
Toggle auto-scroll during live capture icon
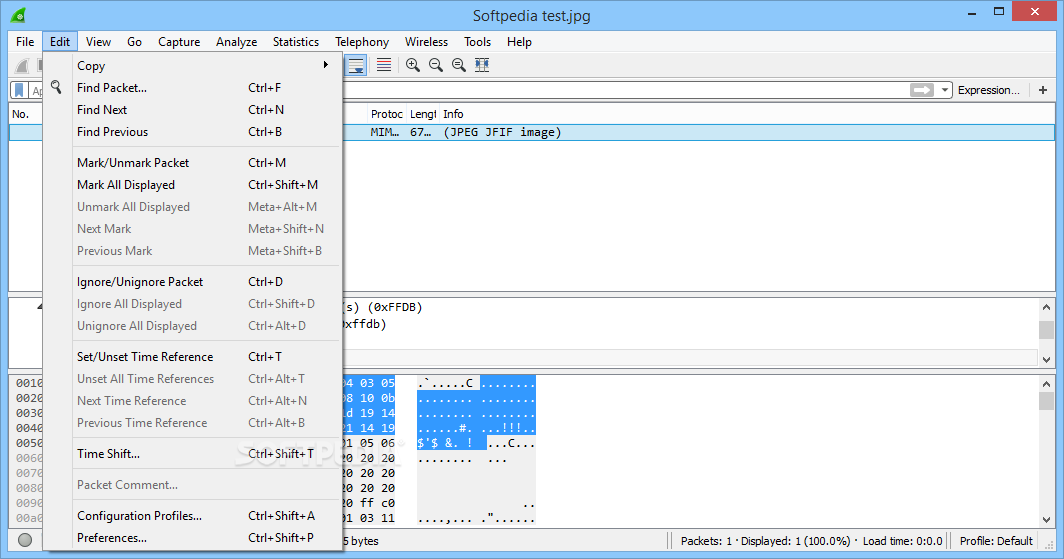(x=356, y=65)
